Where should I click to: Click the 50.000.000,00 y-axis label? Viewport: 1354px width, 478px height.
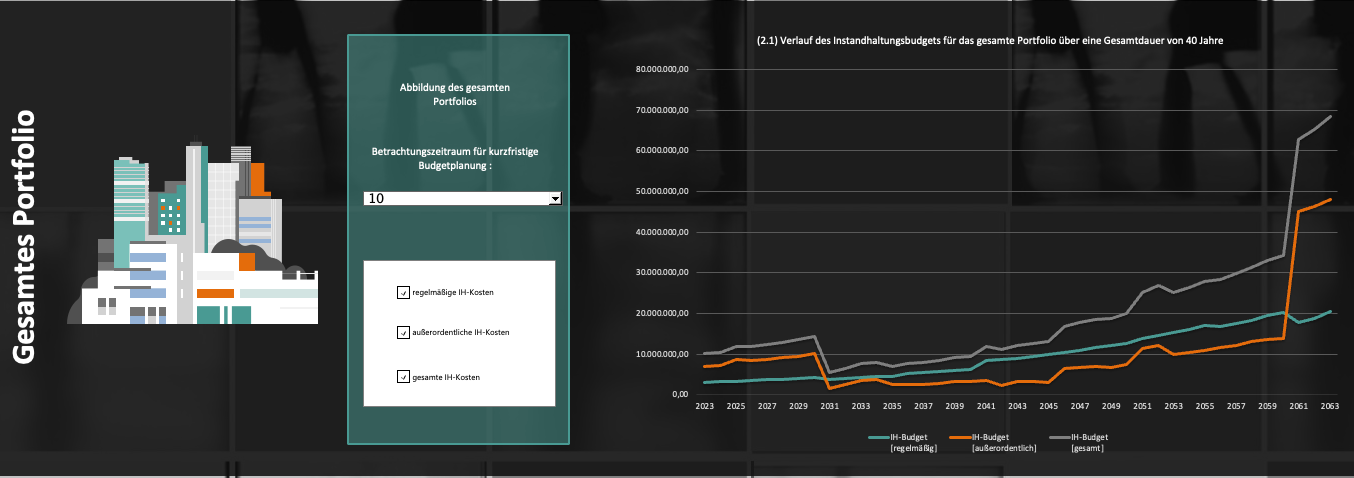[664, 191]
